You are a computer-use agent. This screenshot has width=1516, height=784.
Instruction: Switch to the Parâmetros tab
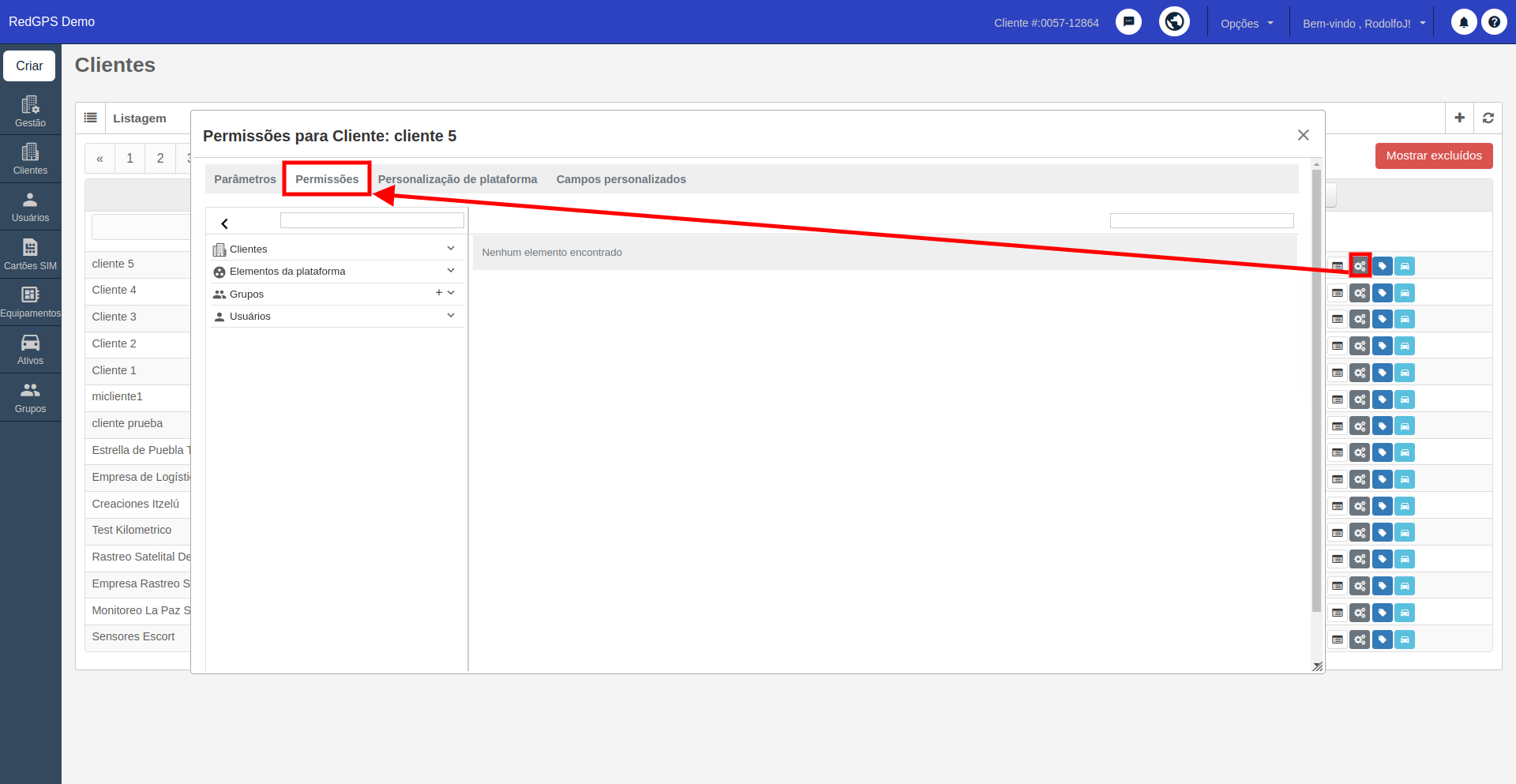click(x=245, y=179)
